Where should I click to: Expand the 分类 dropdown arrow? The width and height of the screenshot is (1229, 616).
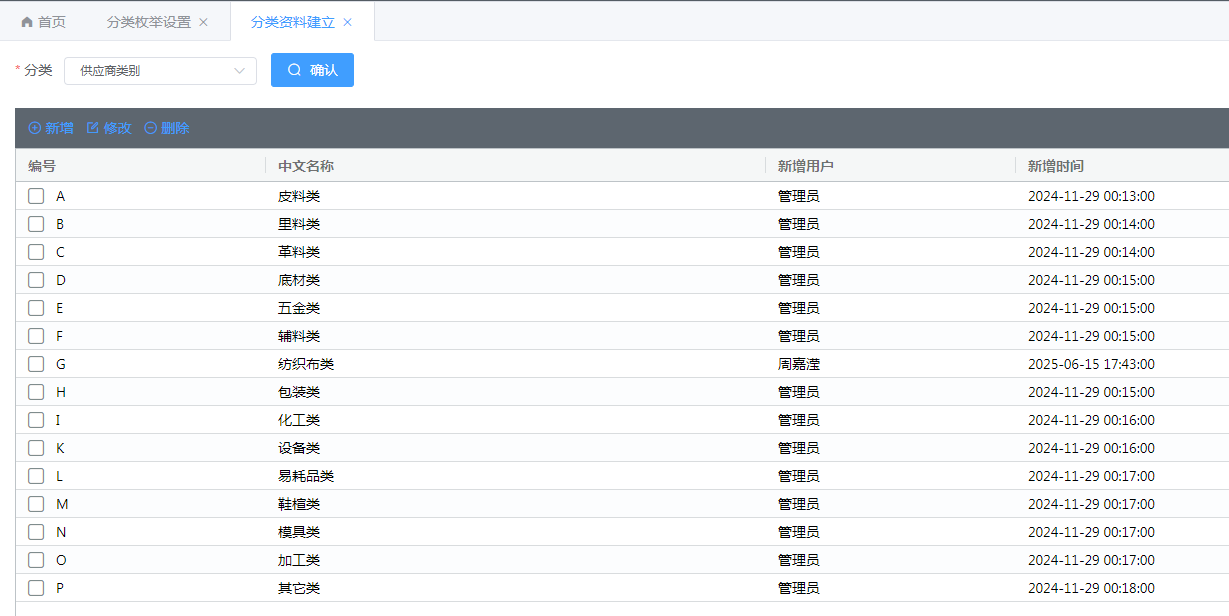coord(239,71)
